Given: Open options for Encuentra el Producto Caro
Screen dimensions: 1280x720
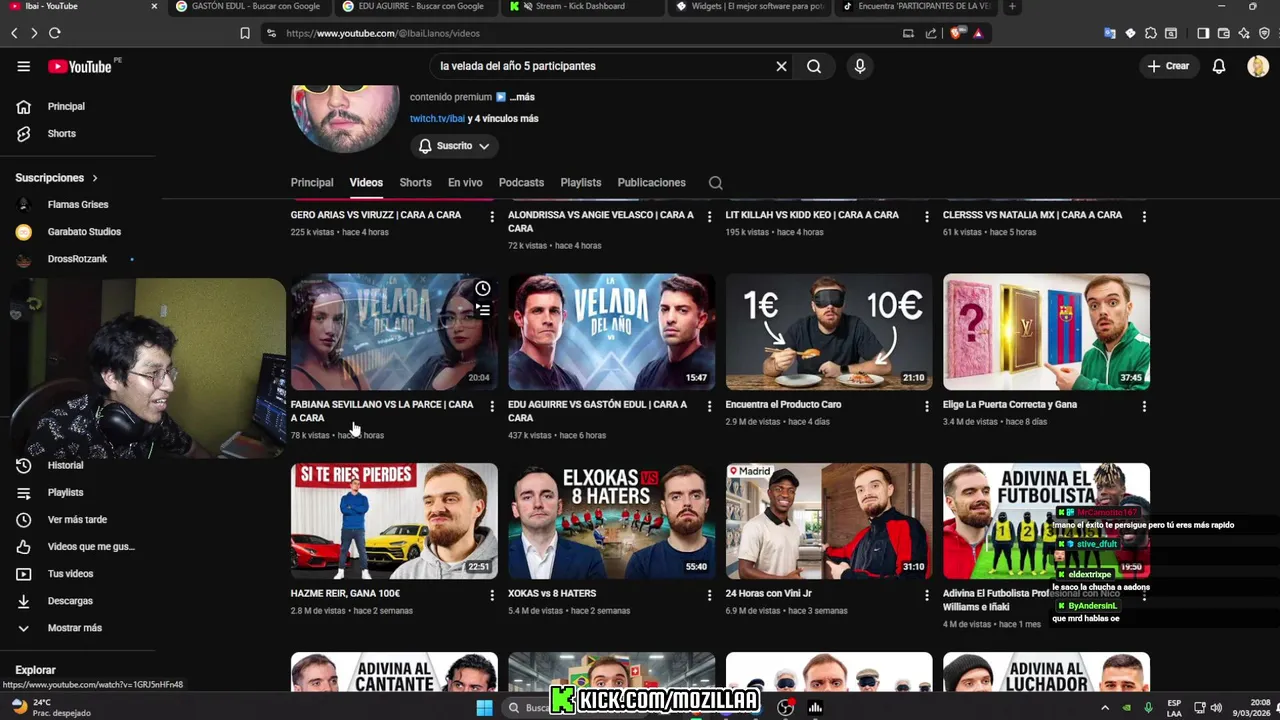Looking at the screenshot, I should click(x=926, y=406).
